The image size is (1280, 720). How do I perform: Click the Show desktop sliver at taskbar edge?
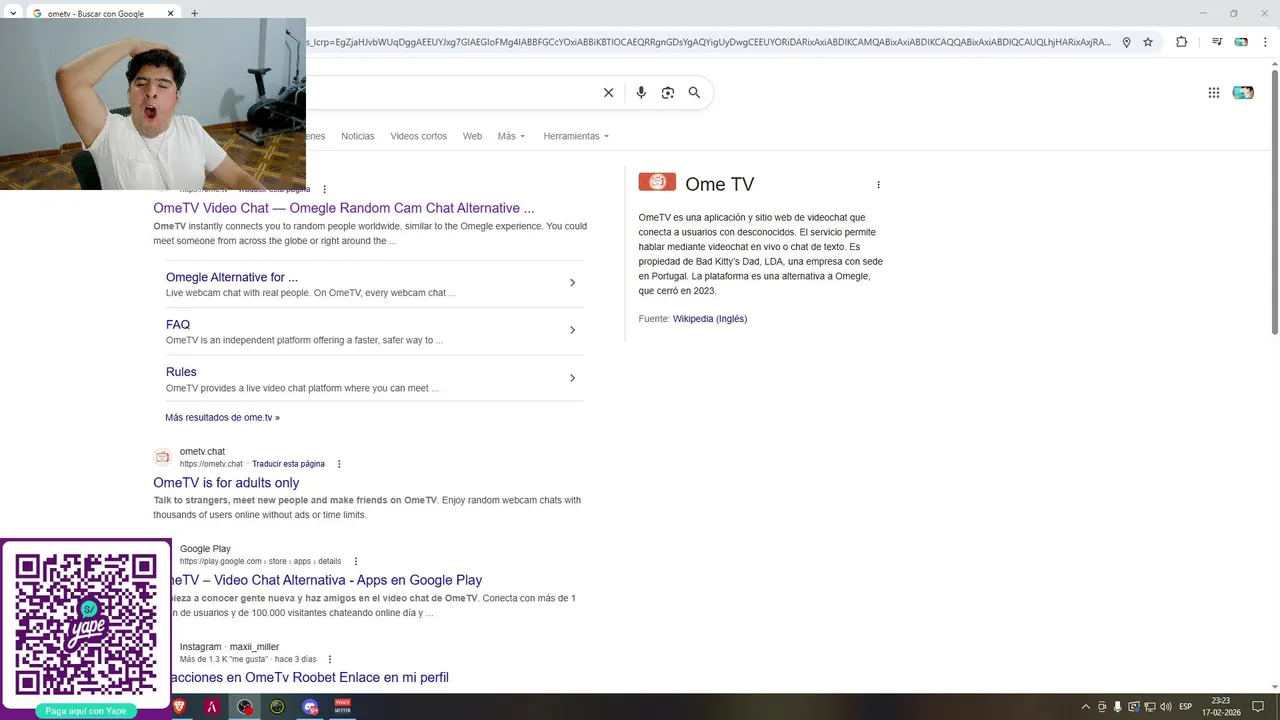pyautogui.click(x=1277, y=707)
